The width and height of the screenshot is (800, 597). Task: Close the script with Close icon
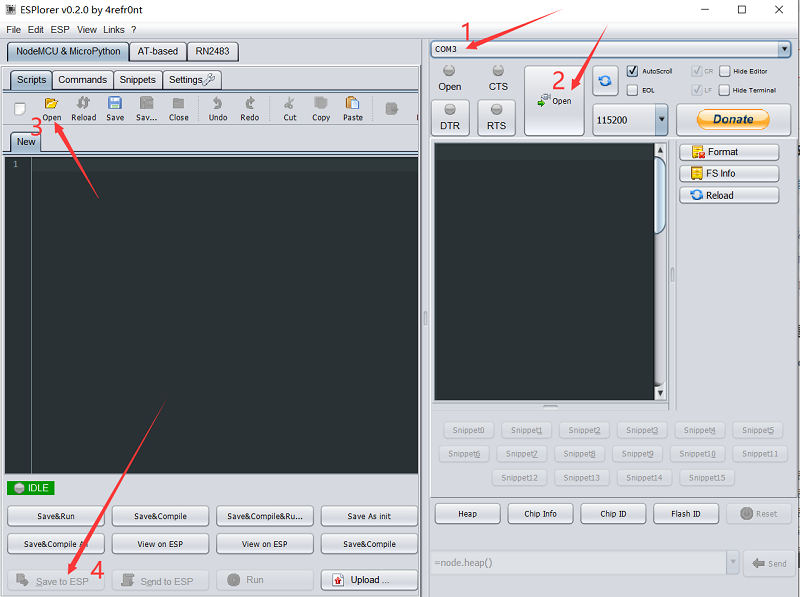click(x=179, y=109)
